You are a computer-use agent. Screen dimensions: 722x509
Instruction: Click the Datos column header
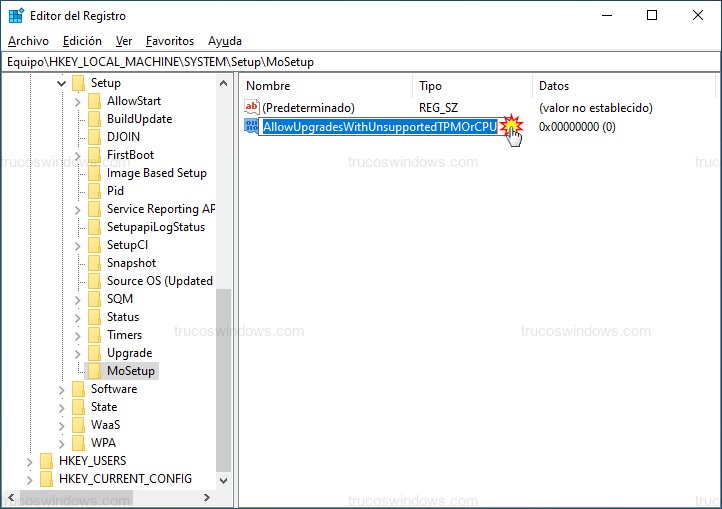[x=623, y=86]
